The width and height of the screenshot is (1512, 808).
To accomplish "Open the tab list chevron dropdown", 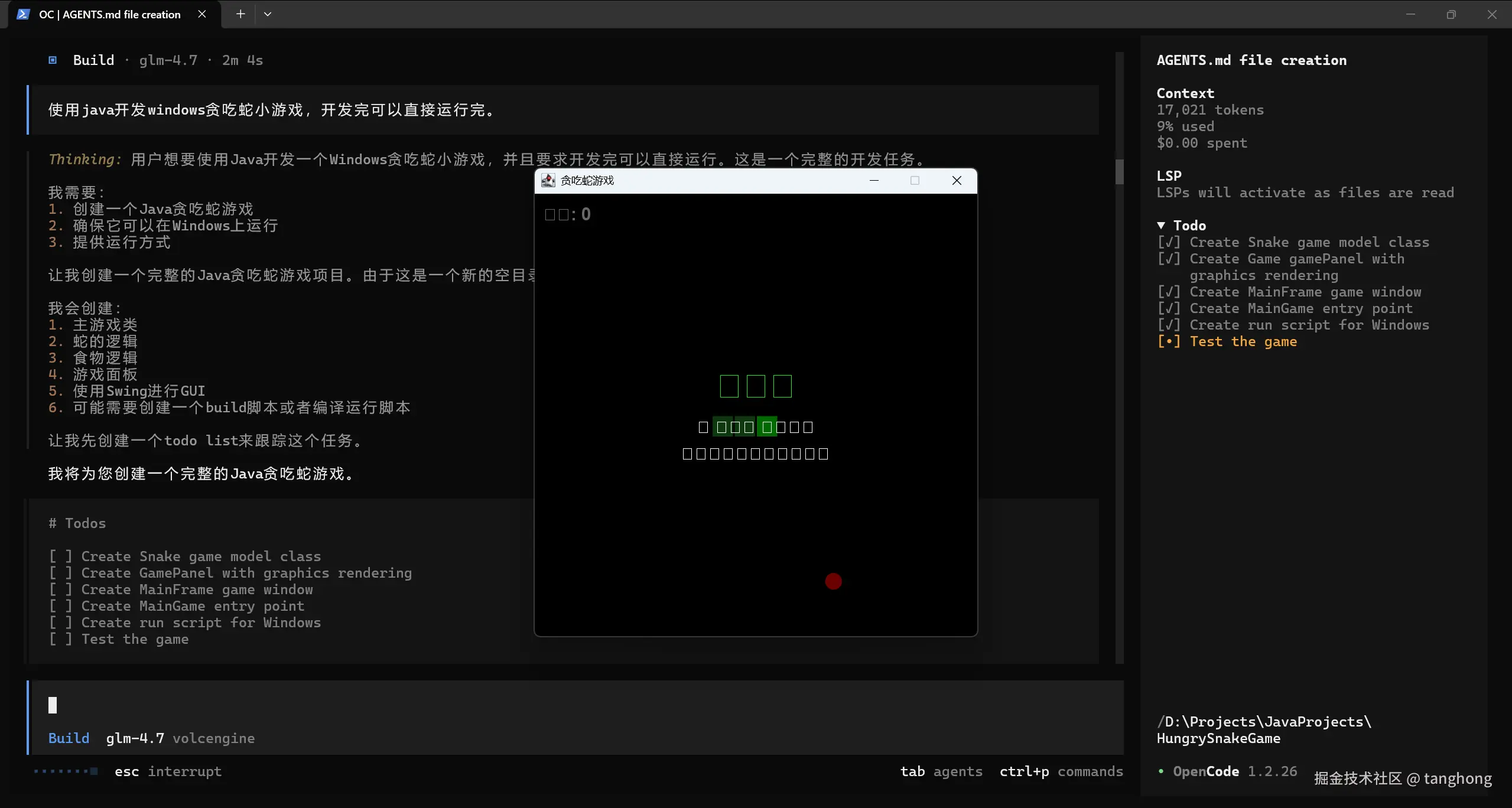I will pyautogui.click(x=268, y=14).
